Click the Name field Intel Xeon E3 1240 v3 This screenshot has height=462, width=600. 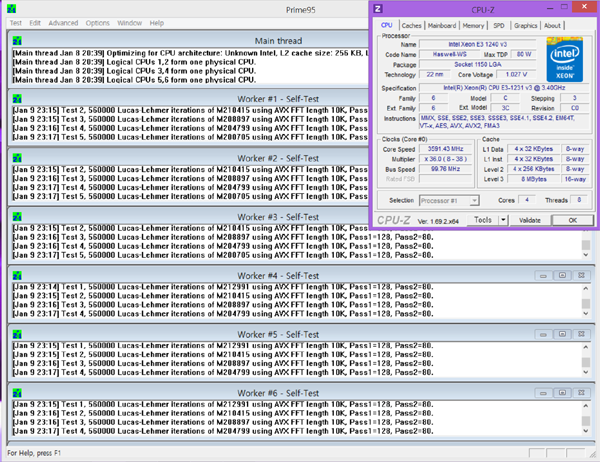tap(478, 44)
